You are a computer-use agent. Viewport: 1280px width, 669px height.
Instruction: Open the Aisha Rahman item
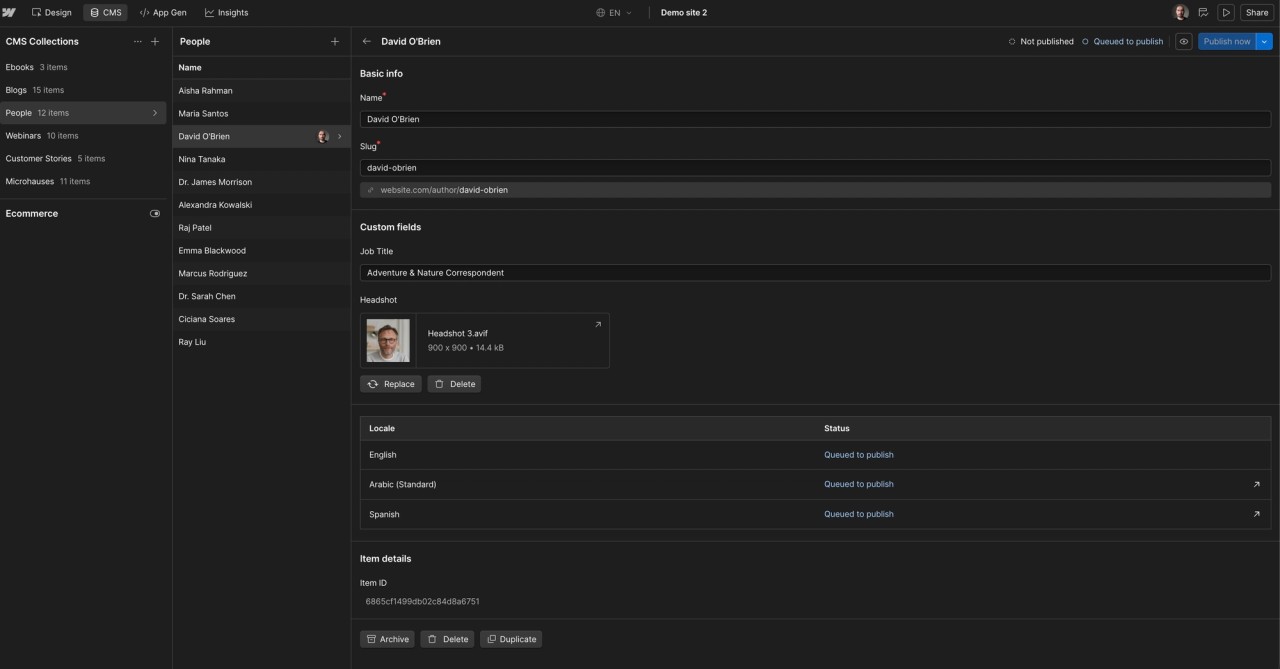(x=261, y=91)
